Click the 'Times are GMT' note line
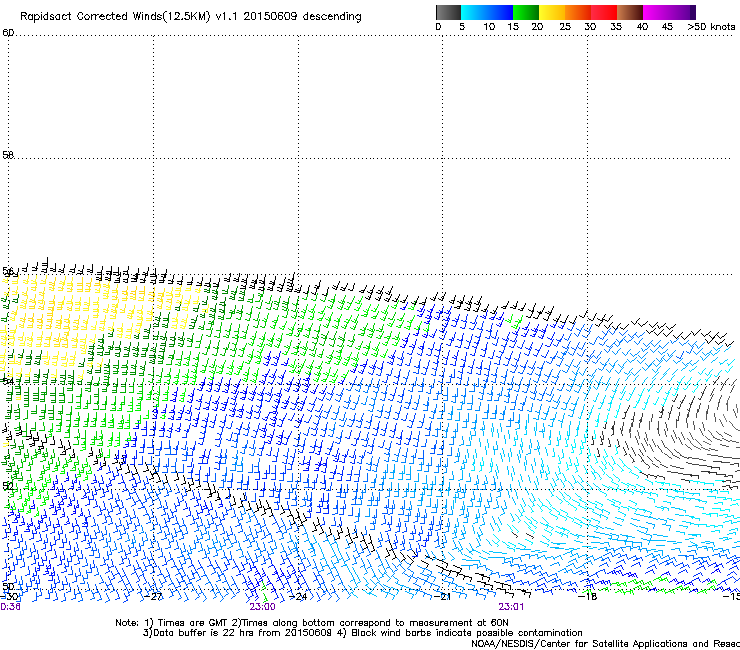 (x=311, y=623)
